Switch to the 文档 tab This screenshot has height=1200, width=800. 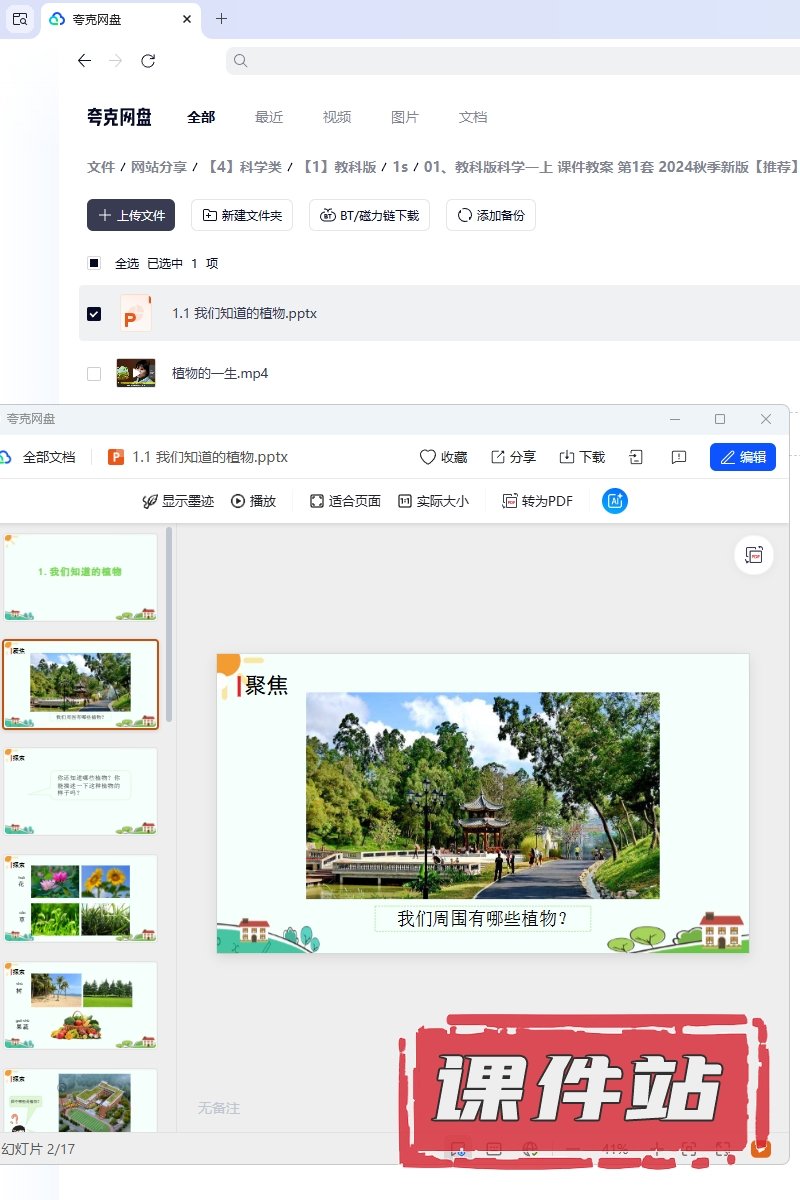coord(473,117)
